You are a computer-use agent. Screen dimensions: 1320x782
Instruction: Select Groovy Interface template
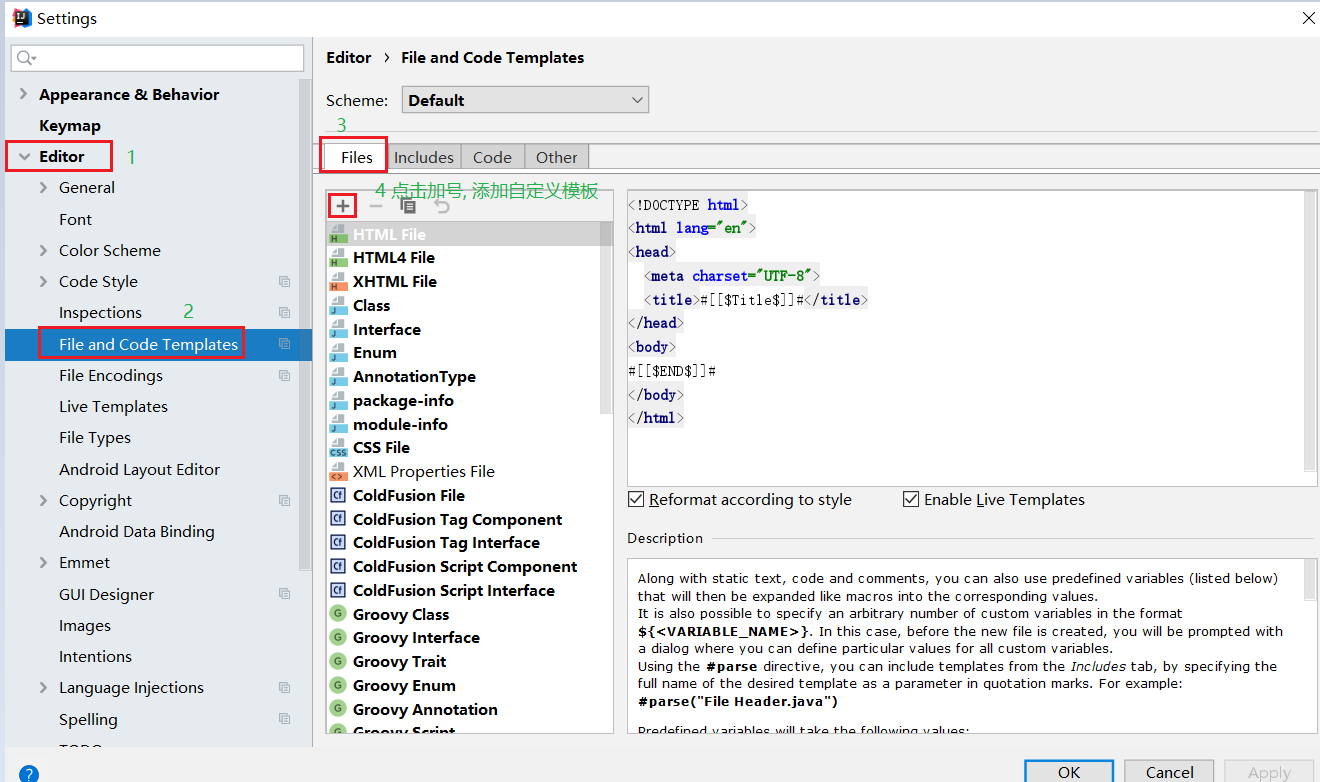tap(416, 638)
